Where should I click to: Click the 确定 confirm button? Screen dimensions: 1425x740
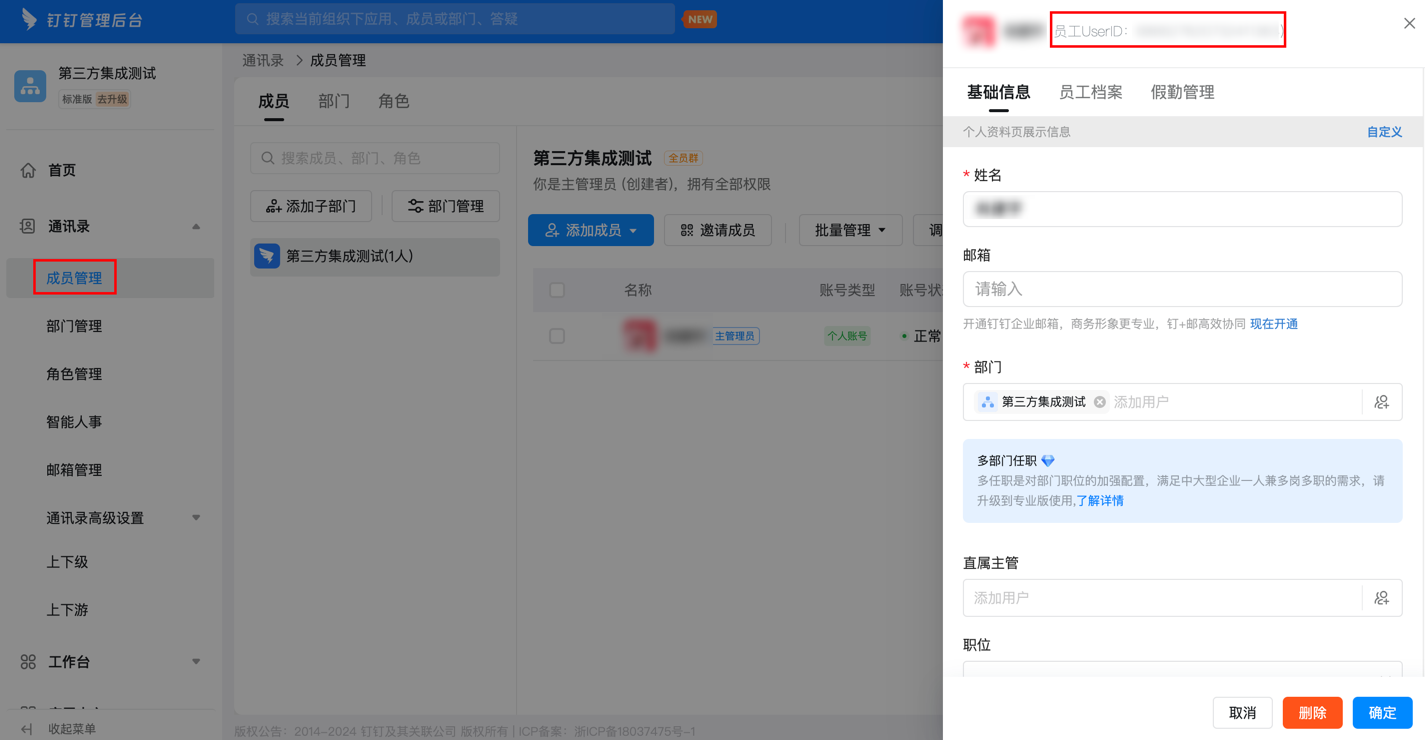click(x=1382, y=712)
